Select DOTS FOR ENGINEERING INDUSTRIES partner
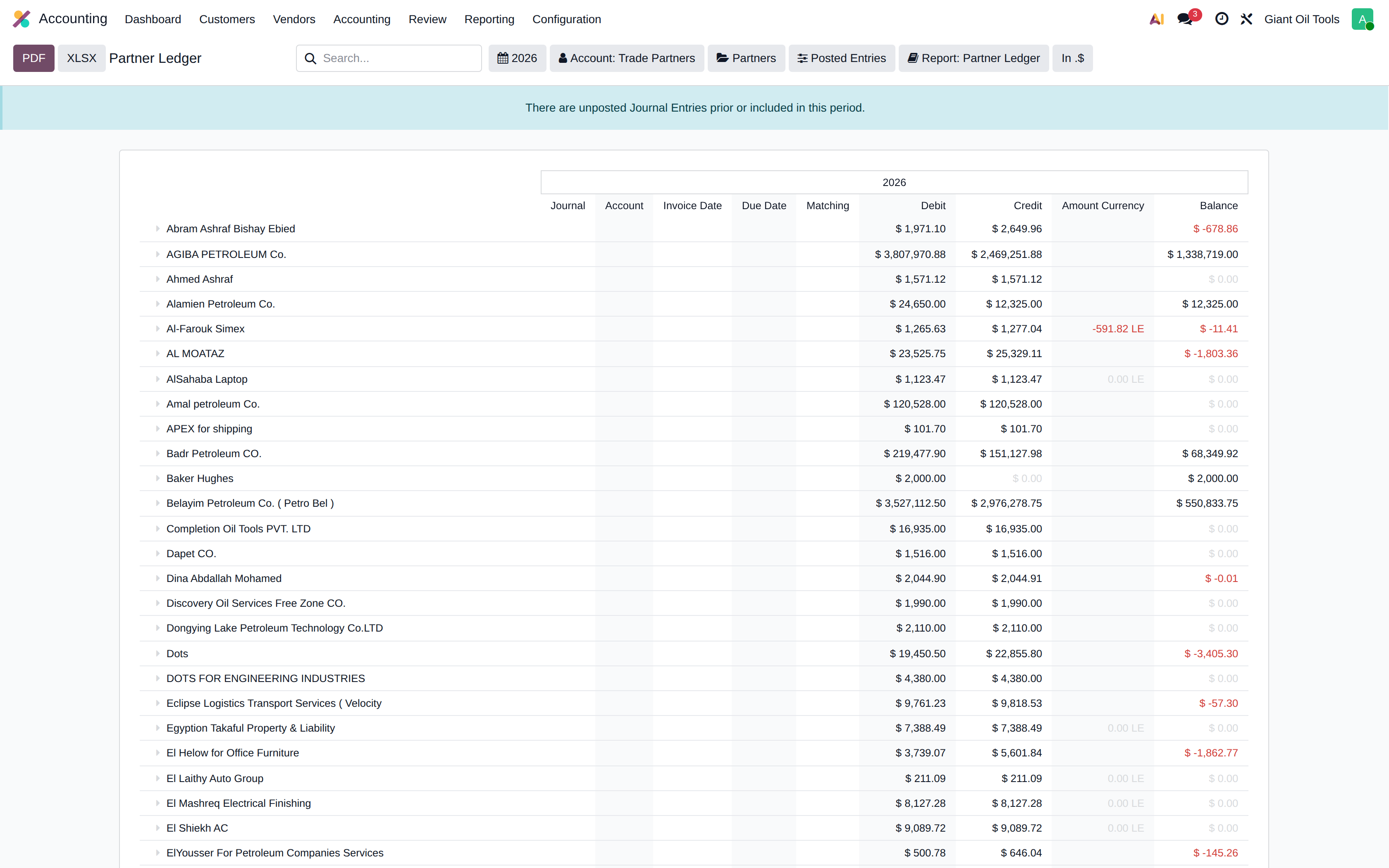The width and height of the screenshot is (1389, 868). (265, 679)
